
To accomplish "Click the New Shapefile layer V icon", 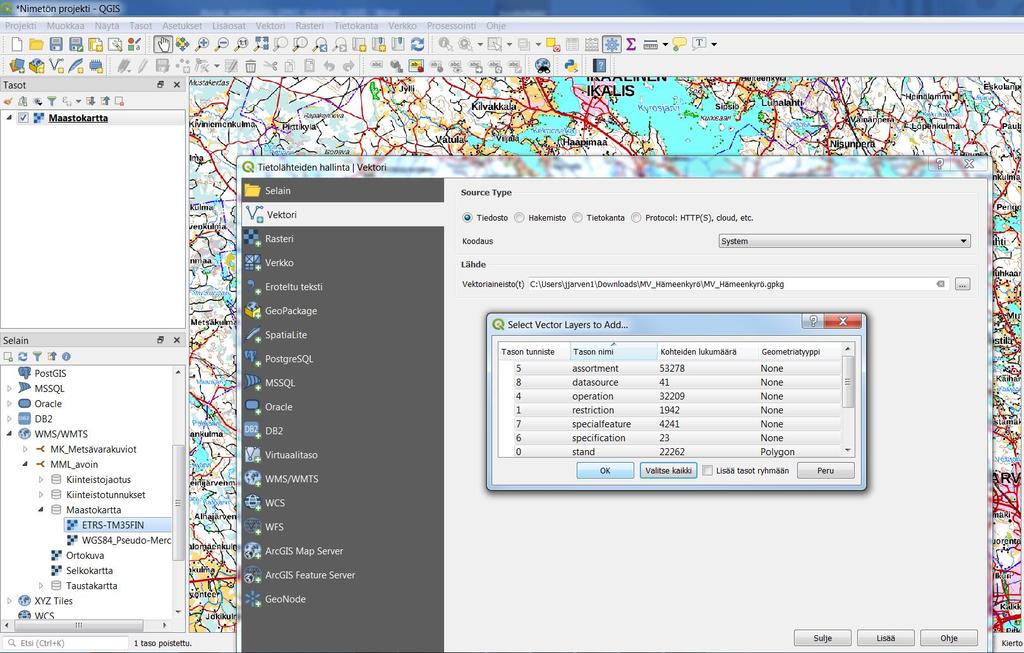I will point(57,65).
